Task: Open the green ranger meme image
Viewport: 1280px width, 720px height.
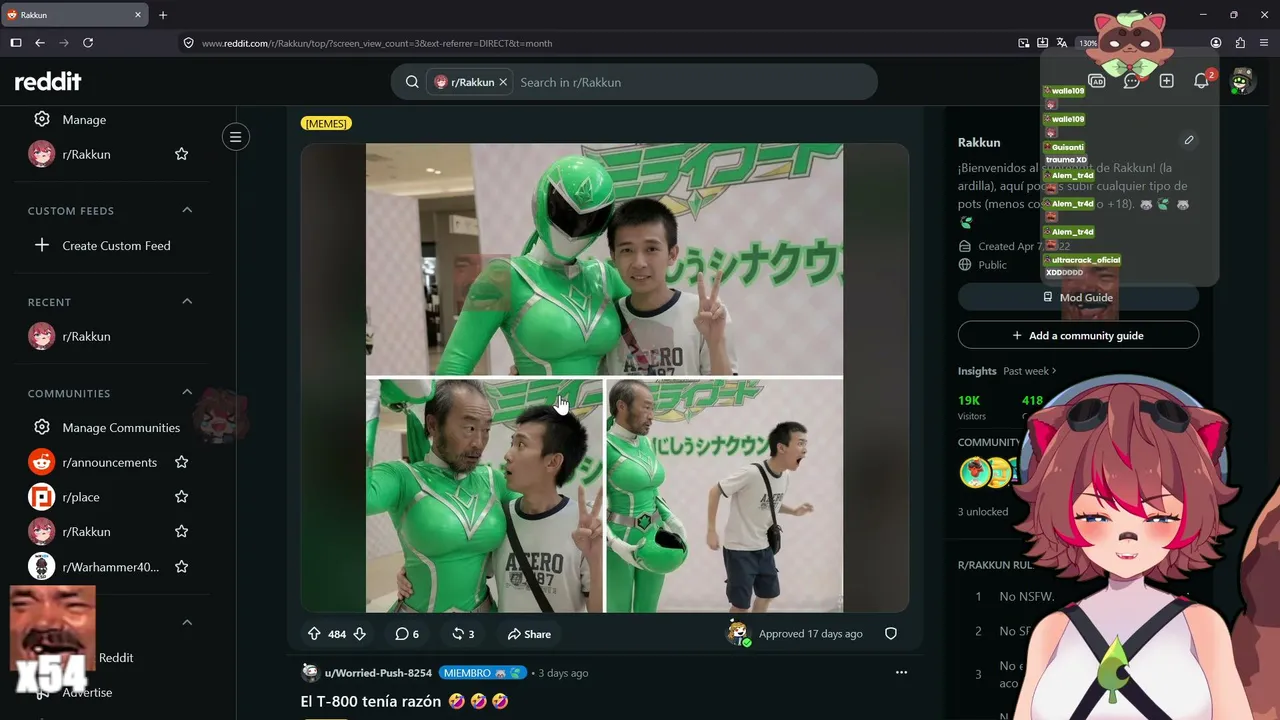Action: tap(604, 378)
